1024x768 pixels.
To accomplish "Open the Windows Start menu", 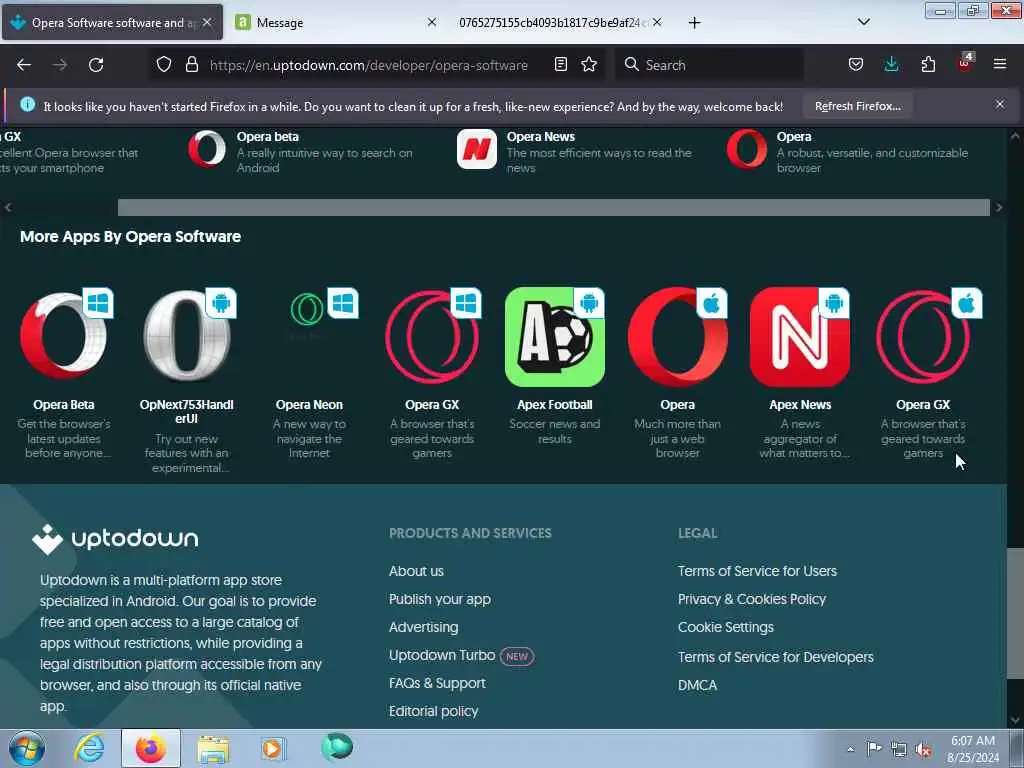I will (27, 748).
